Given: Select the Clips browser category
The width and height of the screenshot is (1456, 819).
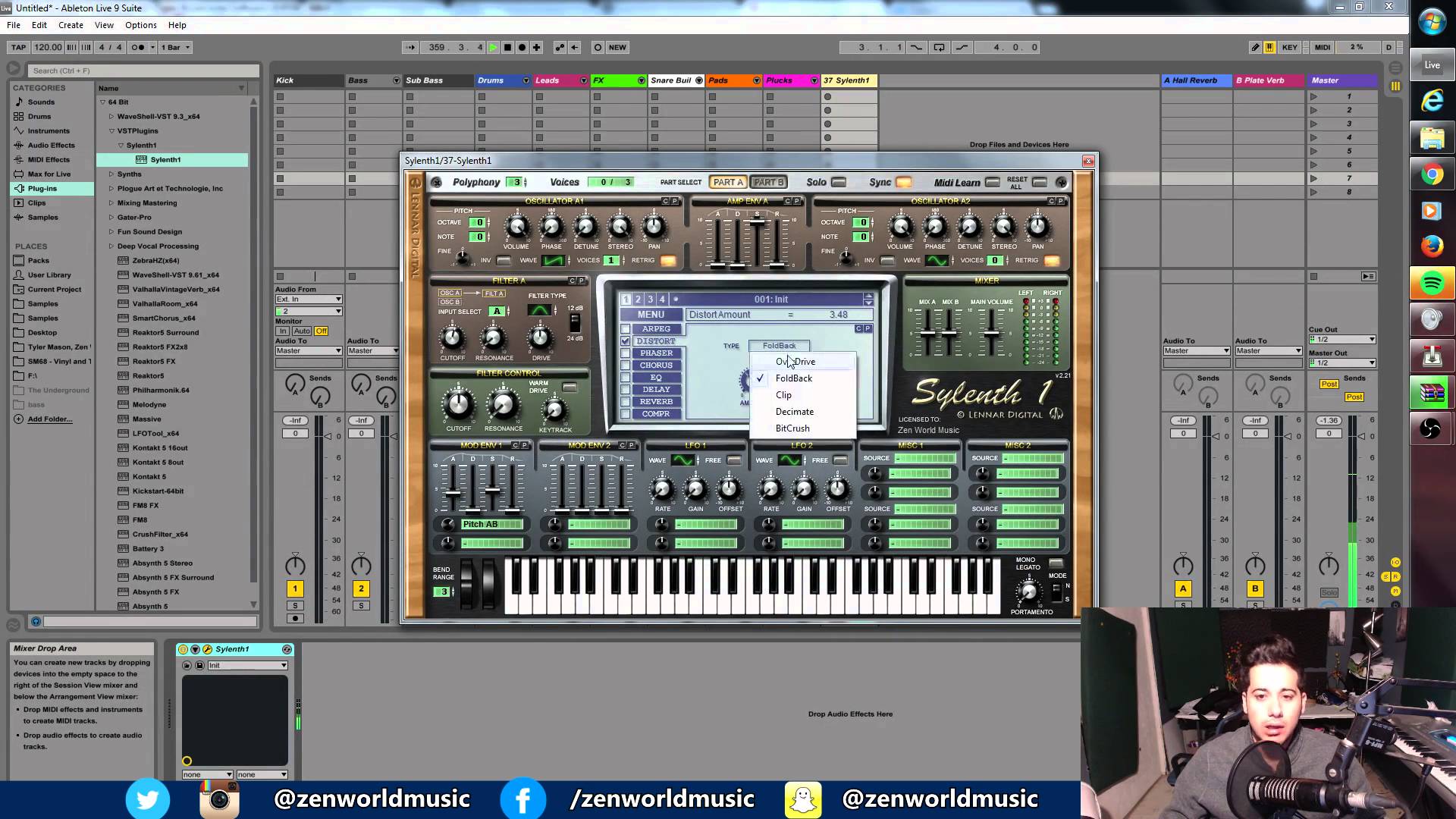Looking at the screenshot, I should [x=36, y=203].
